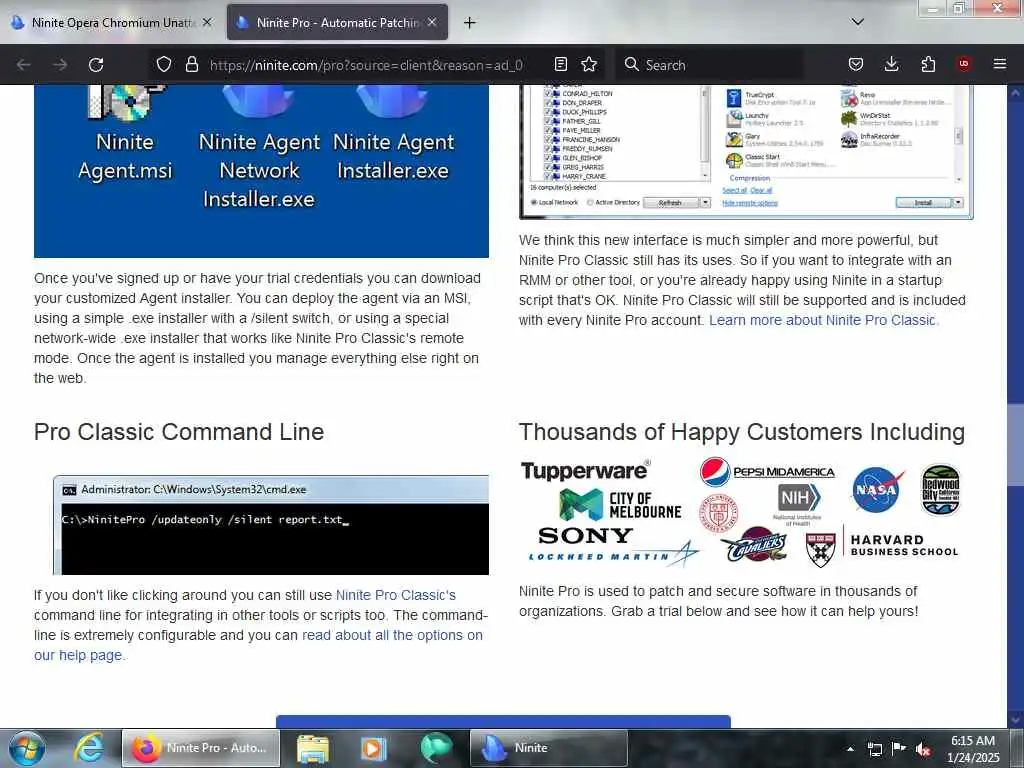Viewport: 1024px width, 768px height.
Task: Open the Firefox downloads panel
Action: click(x=891, y=64)
